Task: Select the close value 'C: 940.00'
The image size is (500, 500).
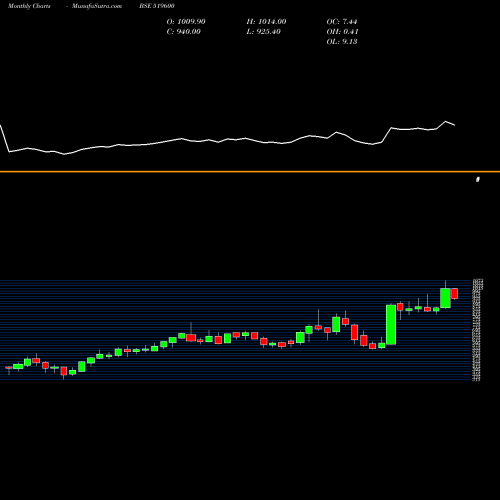Action: (184, 32)
